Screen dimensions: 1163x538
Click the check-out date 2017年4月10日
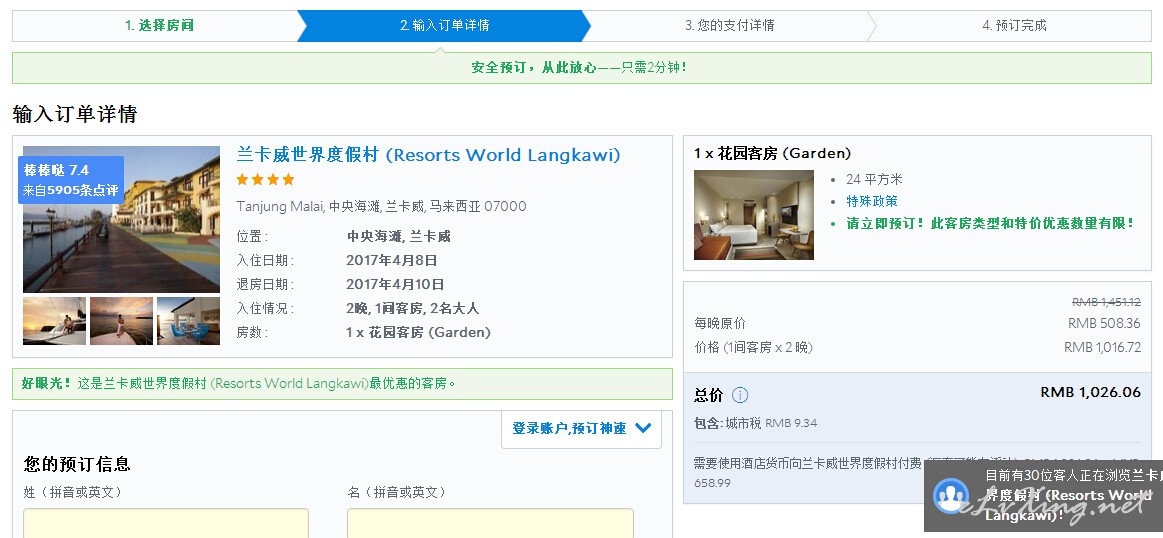pyautogui.click(x=395, y=284)
